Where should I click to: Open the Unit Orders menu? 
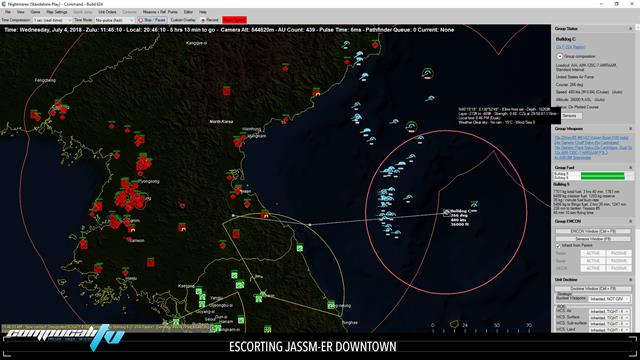(107, 12)
